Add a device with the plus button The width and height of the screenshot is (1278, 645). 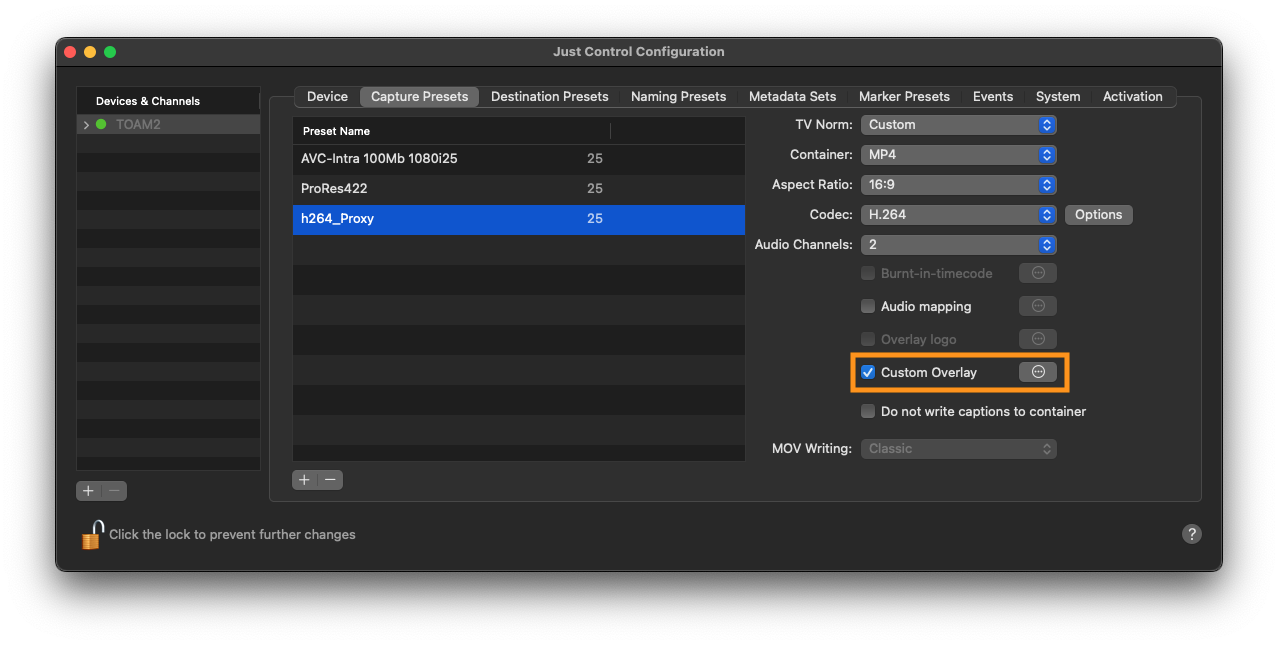coord(89,491)
